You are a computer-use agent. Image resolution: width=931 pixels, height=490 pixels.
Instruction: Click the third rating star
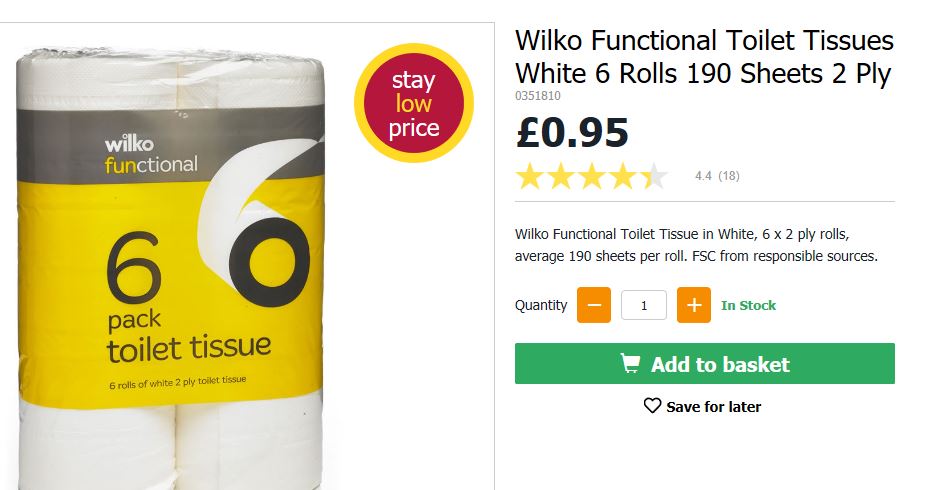pyautogui.click(x=591, y=176)
